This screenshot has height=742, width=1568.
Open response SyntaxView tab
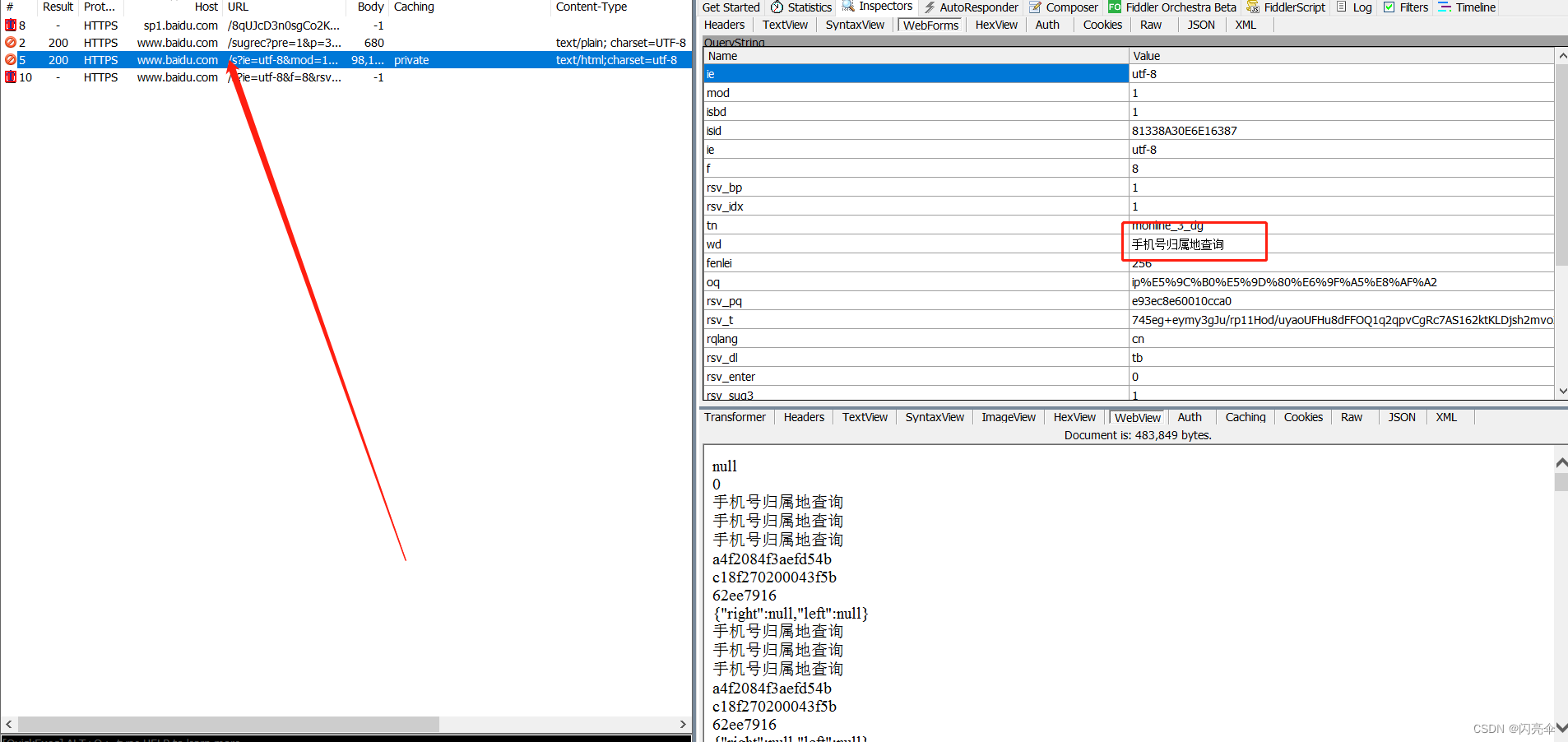(935, 417)
